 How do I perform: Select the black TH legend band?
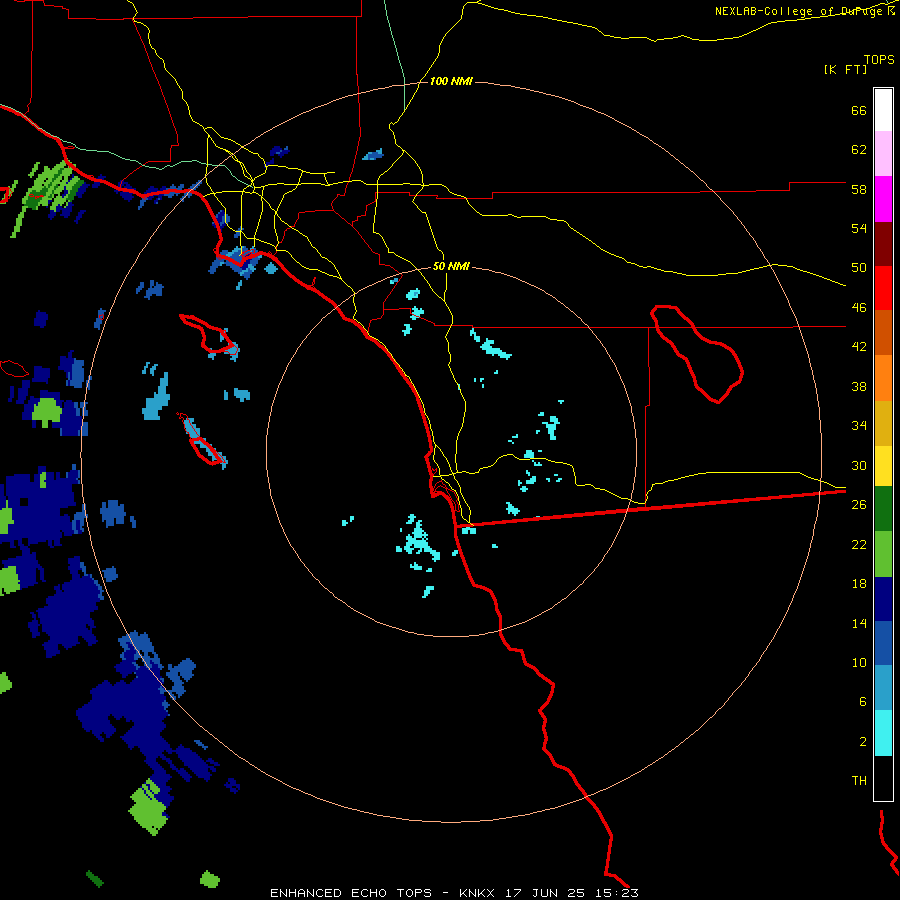click(x=883, y=778)
